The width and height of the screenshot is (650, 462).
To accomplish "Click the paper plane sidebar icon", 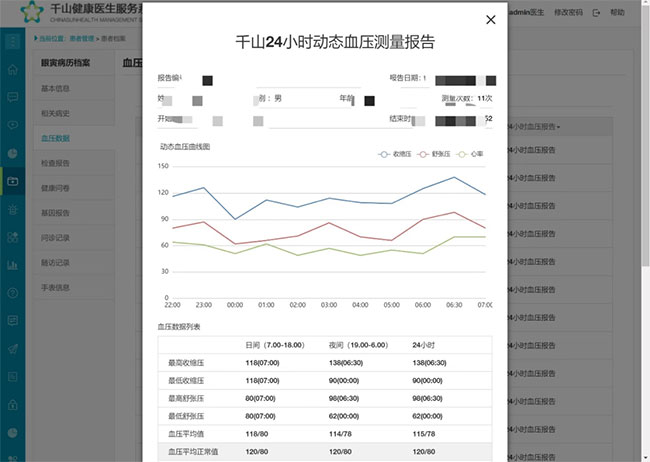I will tap(12, 349).
